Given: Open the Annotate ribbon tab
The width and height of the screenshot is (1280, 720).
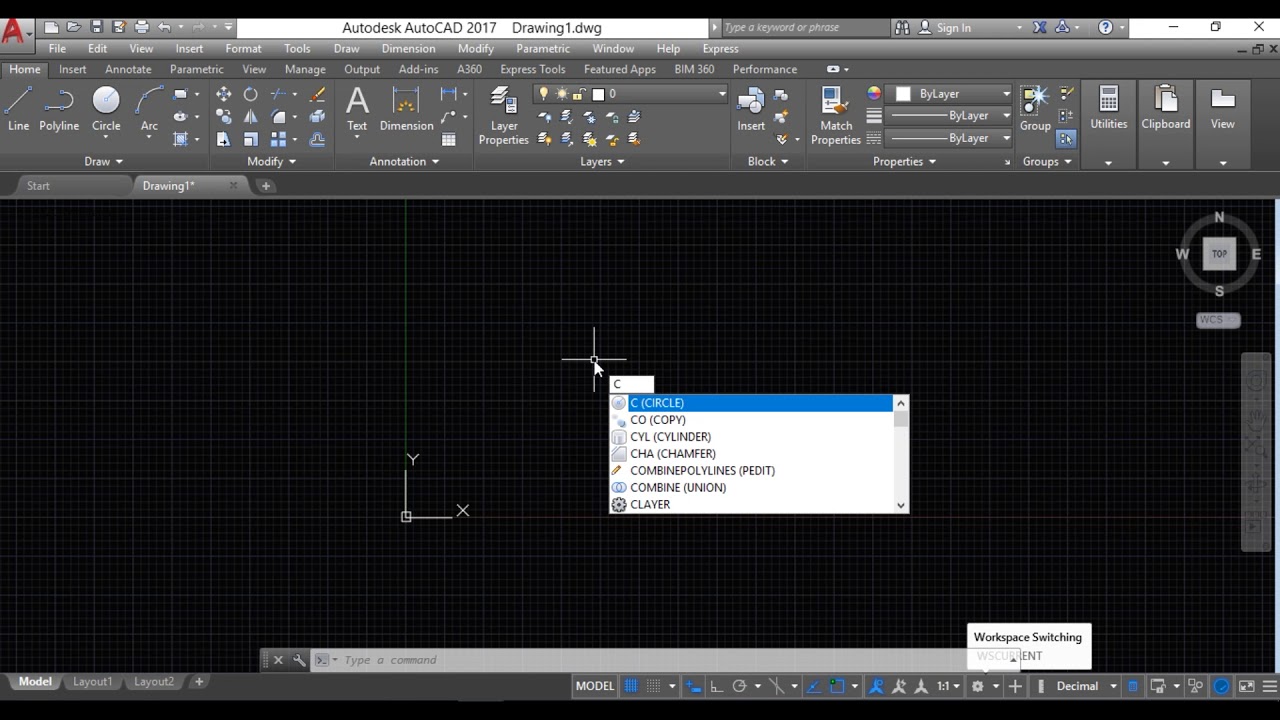Looking at the screenshot, I should point(128,69).
